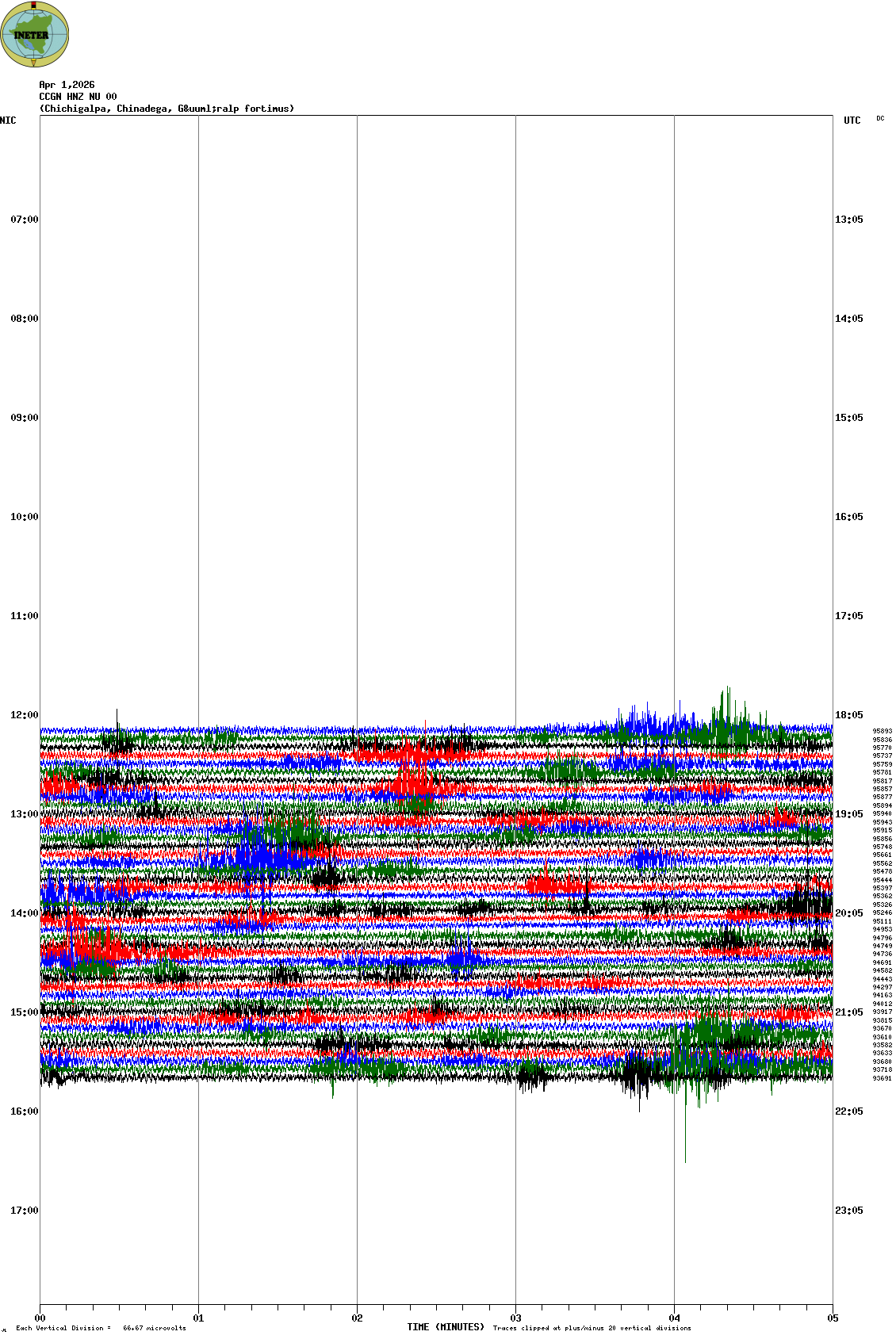Select the 12:00 local time label

coord(24,715)
